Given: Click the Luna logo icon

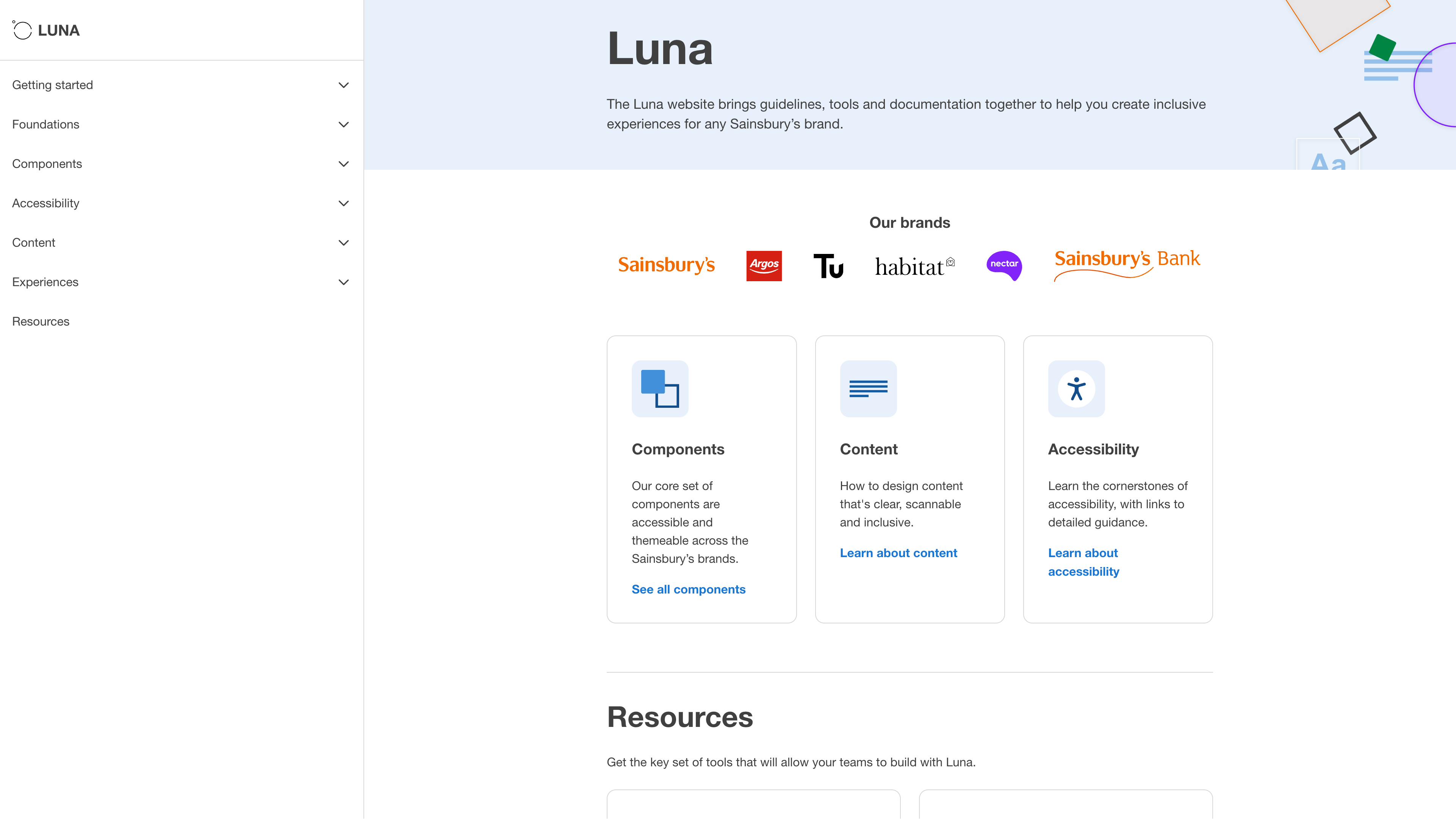Looking at the screenshot, I should [x=22, y=30].
